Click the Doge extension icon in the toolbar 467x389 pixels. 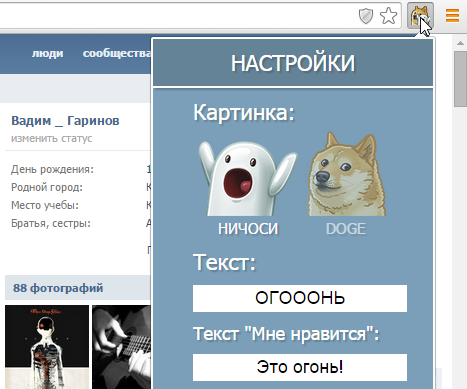[x=420, y=15]
